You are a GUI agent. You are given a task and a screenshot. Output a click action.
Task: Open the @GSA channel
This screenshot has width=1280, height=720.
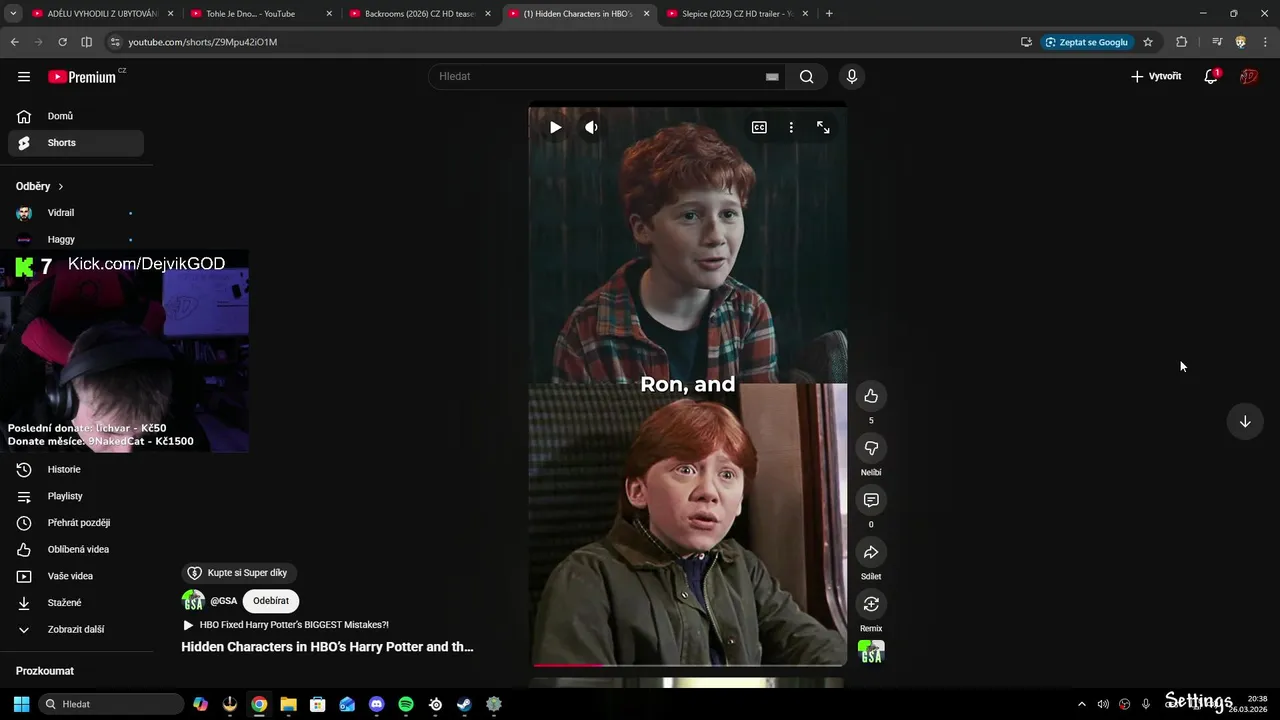pos(223,601)
